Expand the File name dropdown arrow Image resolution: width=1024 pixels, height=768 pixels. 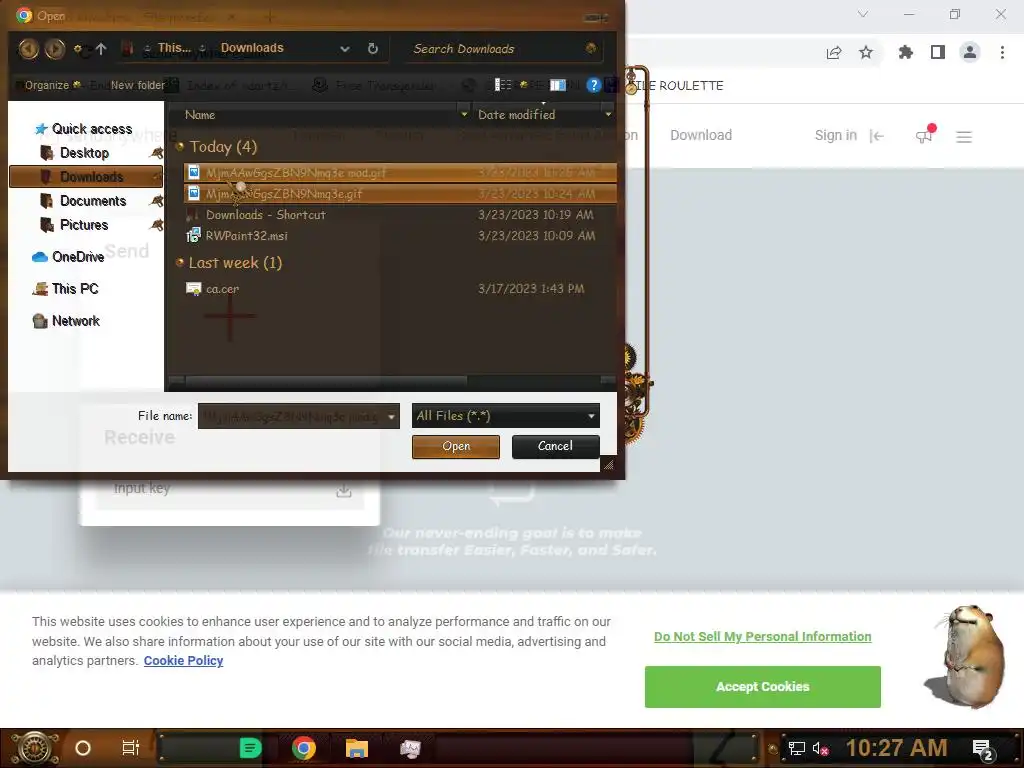point(392,416)
